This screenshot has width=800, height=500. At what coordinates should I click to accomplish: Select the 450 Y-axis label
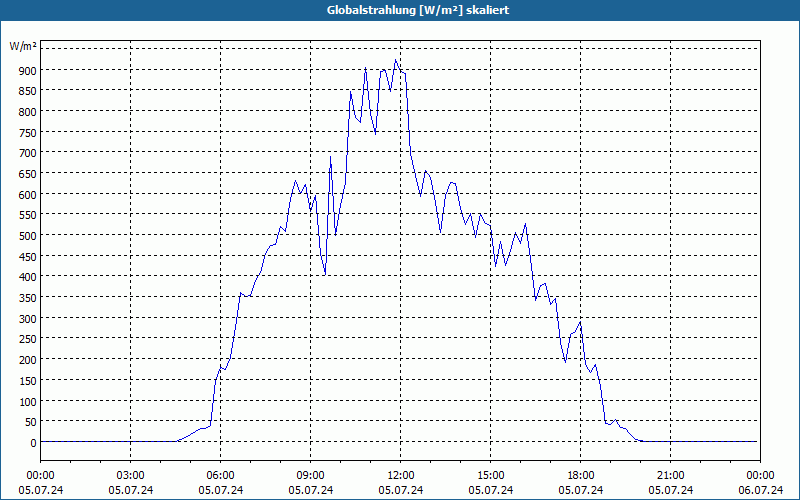click(29, 257)
